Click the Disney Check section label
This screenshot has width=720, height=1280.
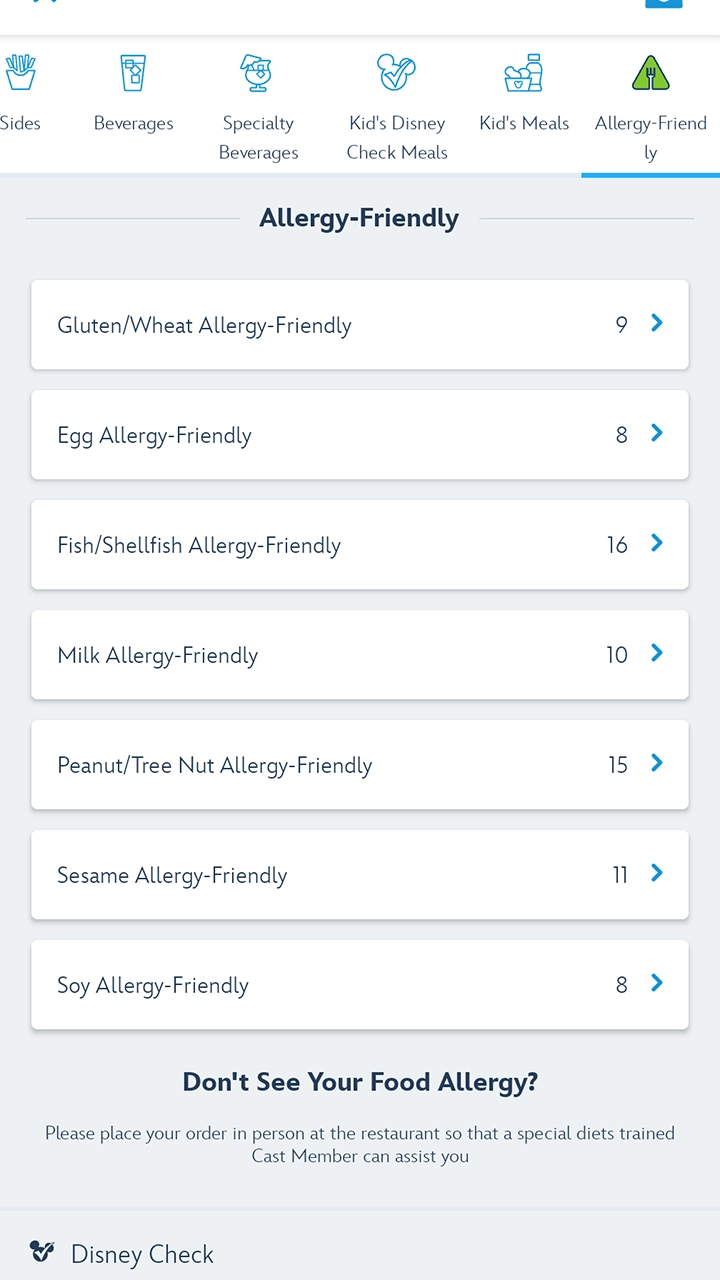(142, 1254)
